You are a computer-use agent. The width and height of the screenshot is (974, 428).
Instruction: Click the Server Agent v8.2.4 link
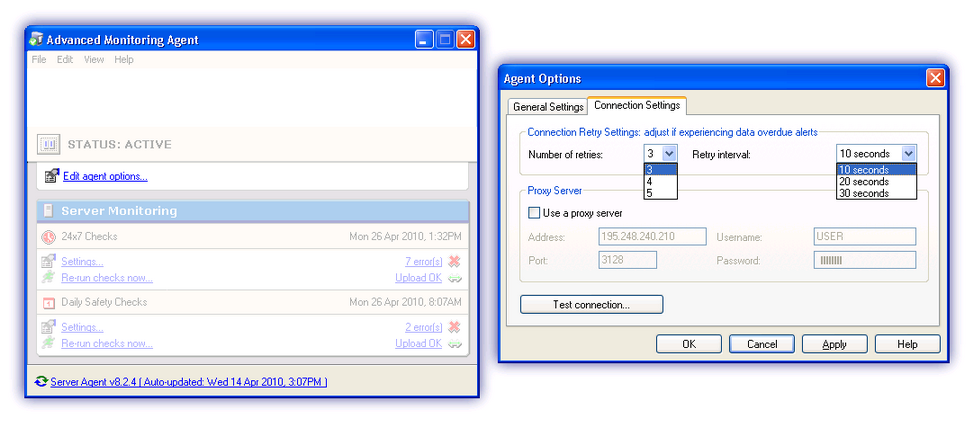189,382
